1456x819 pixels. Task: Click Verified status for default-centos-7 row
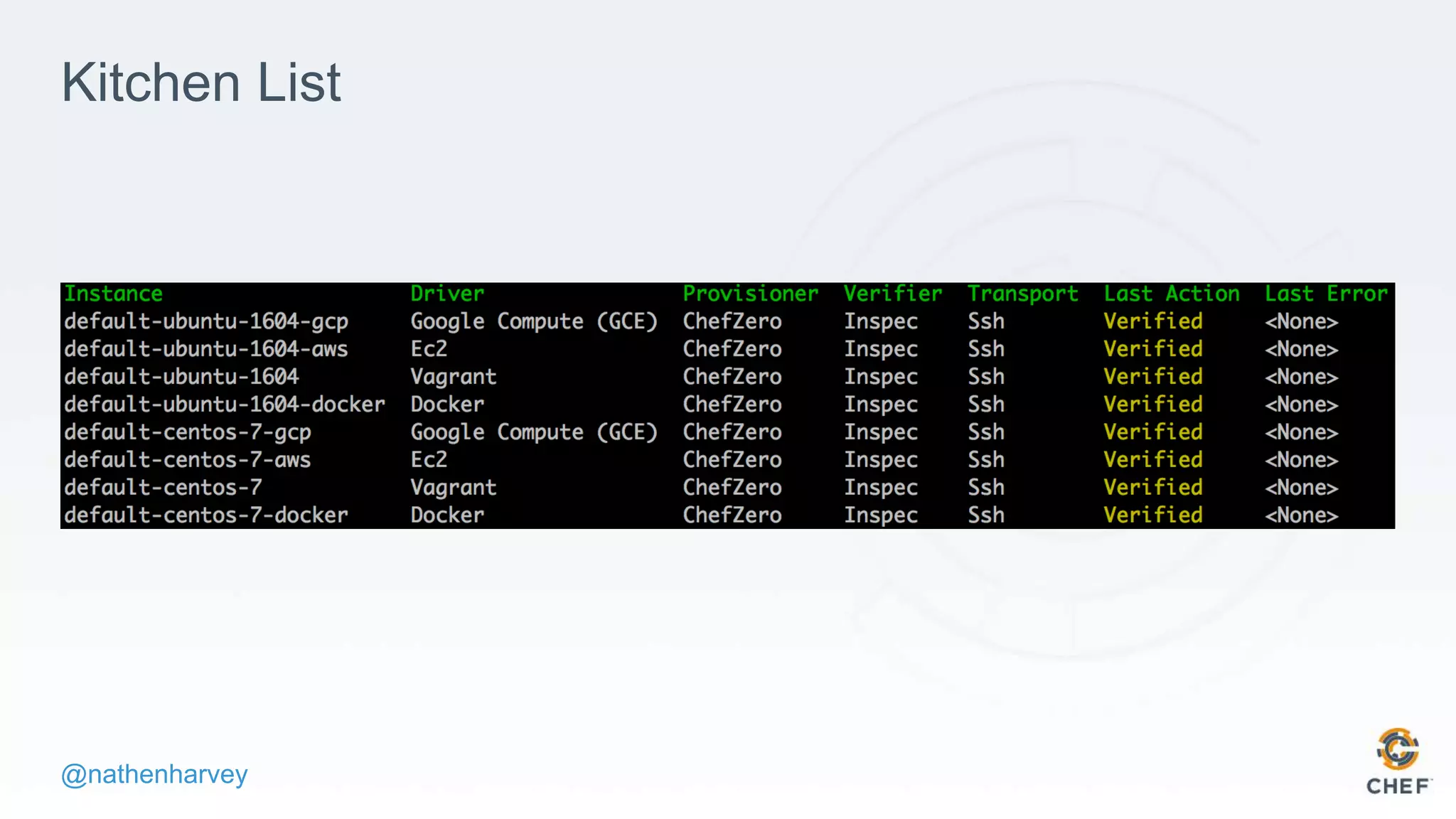[x=1152, y=488]
